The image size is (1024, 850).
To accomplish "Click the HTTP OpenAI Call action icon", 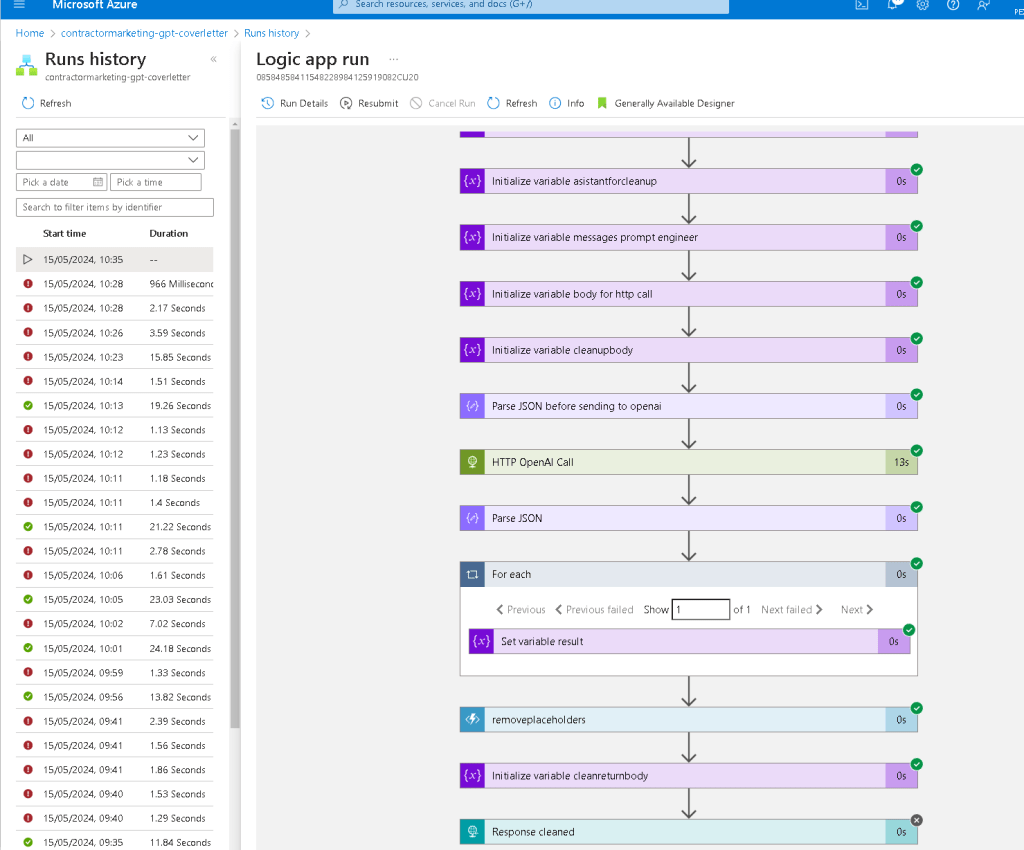I will click(x=472, y=462).
